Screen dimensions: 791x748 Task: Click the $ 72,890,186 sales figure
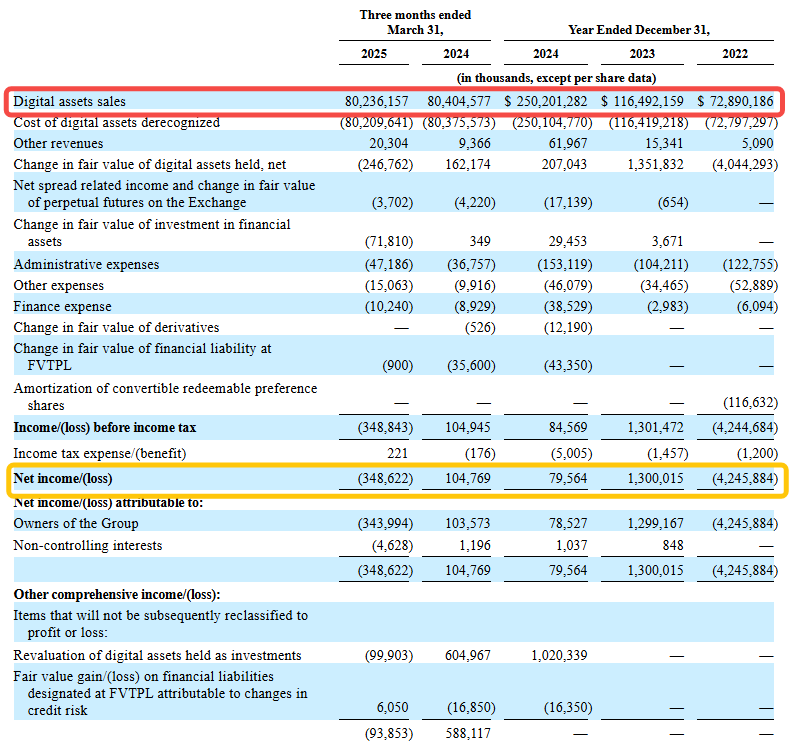(x=735, y=101)
